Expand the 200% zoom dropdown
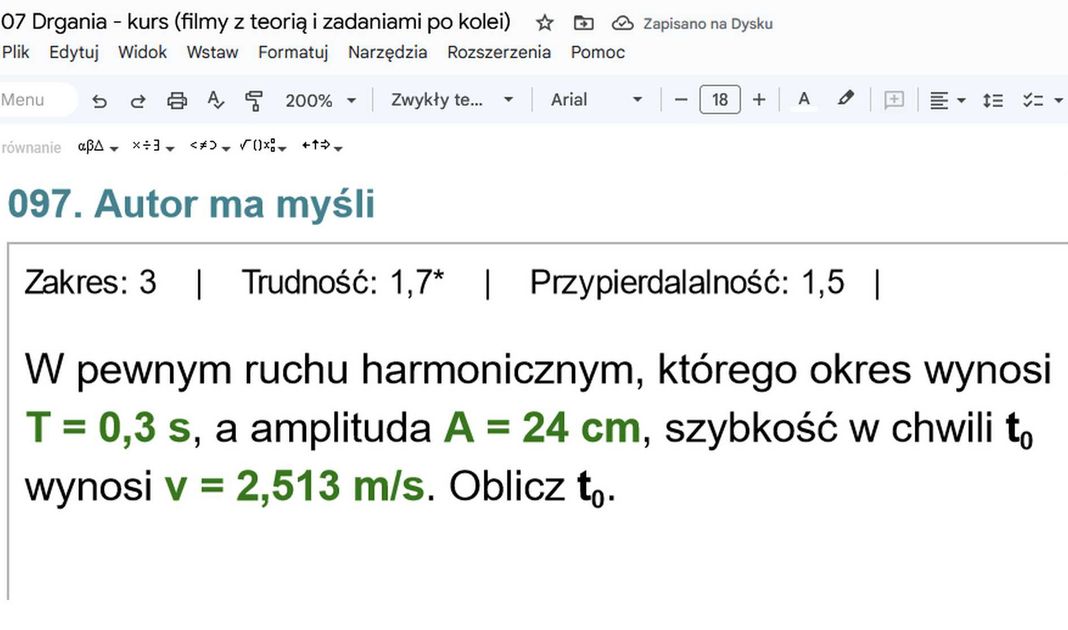Viewport: 1068px width, 630px height. tap(320, 100)
